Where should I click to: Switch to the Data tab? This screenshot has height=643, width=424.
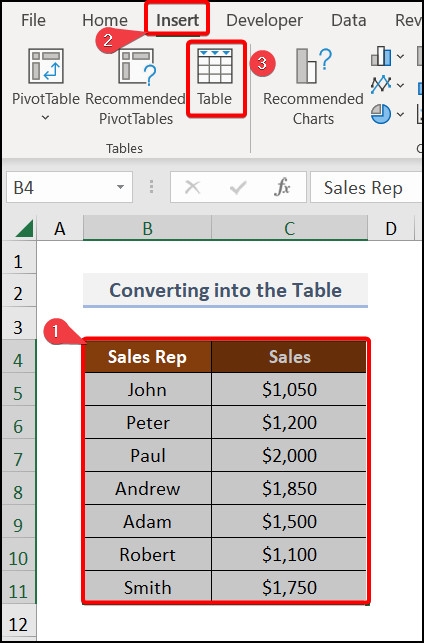(x=349, y=20)
